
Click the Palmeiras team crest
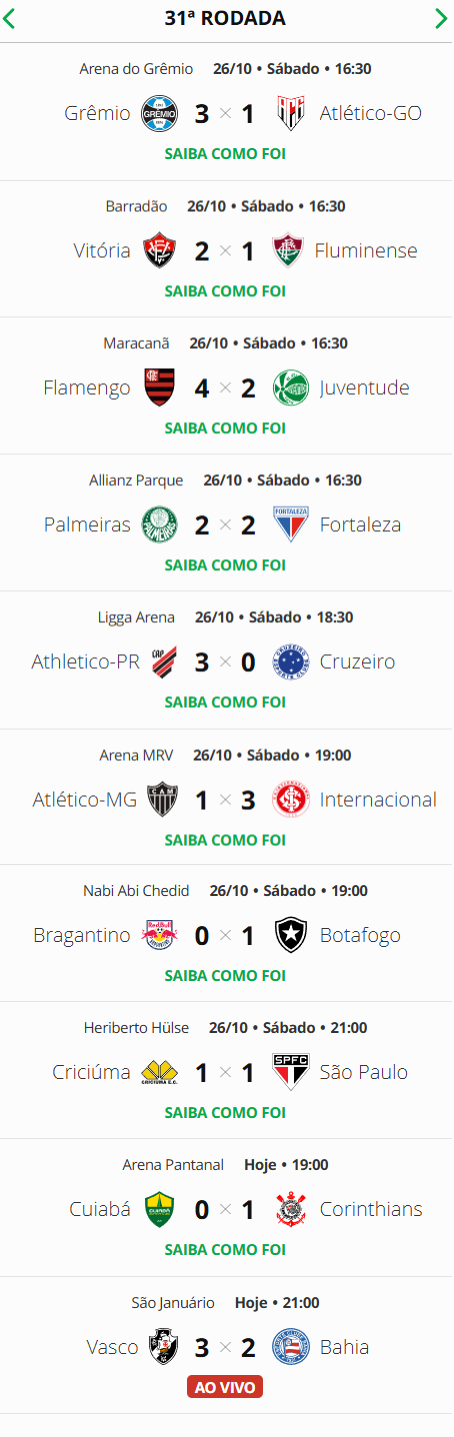click(160, 524)
